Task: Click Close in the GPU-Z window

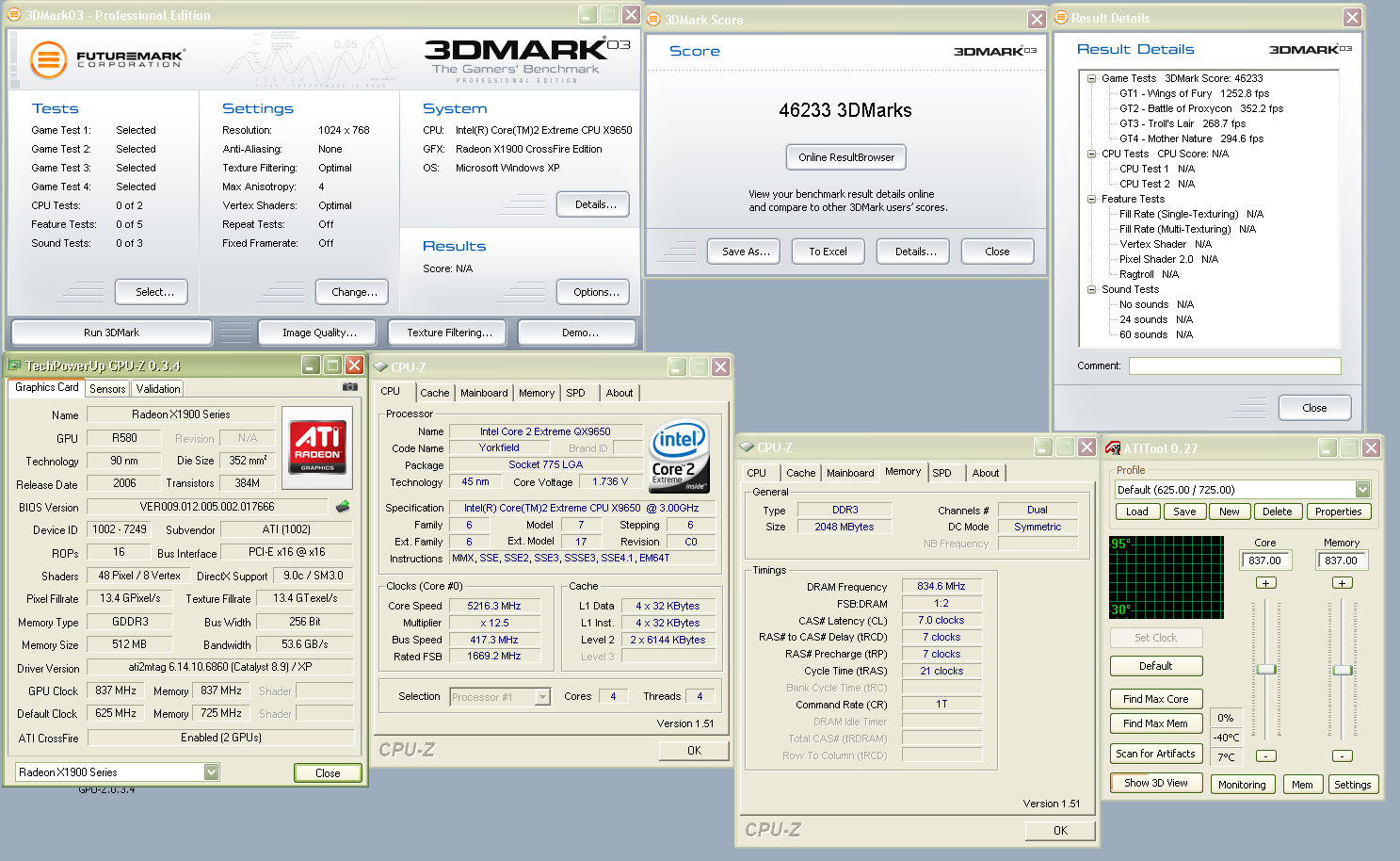Action: point(328,772)
